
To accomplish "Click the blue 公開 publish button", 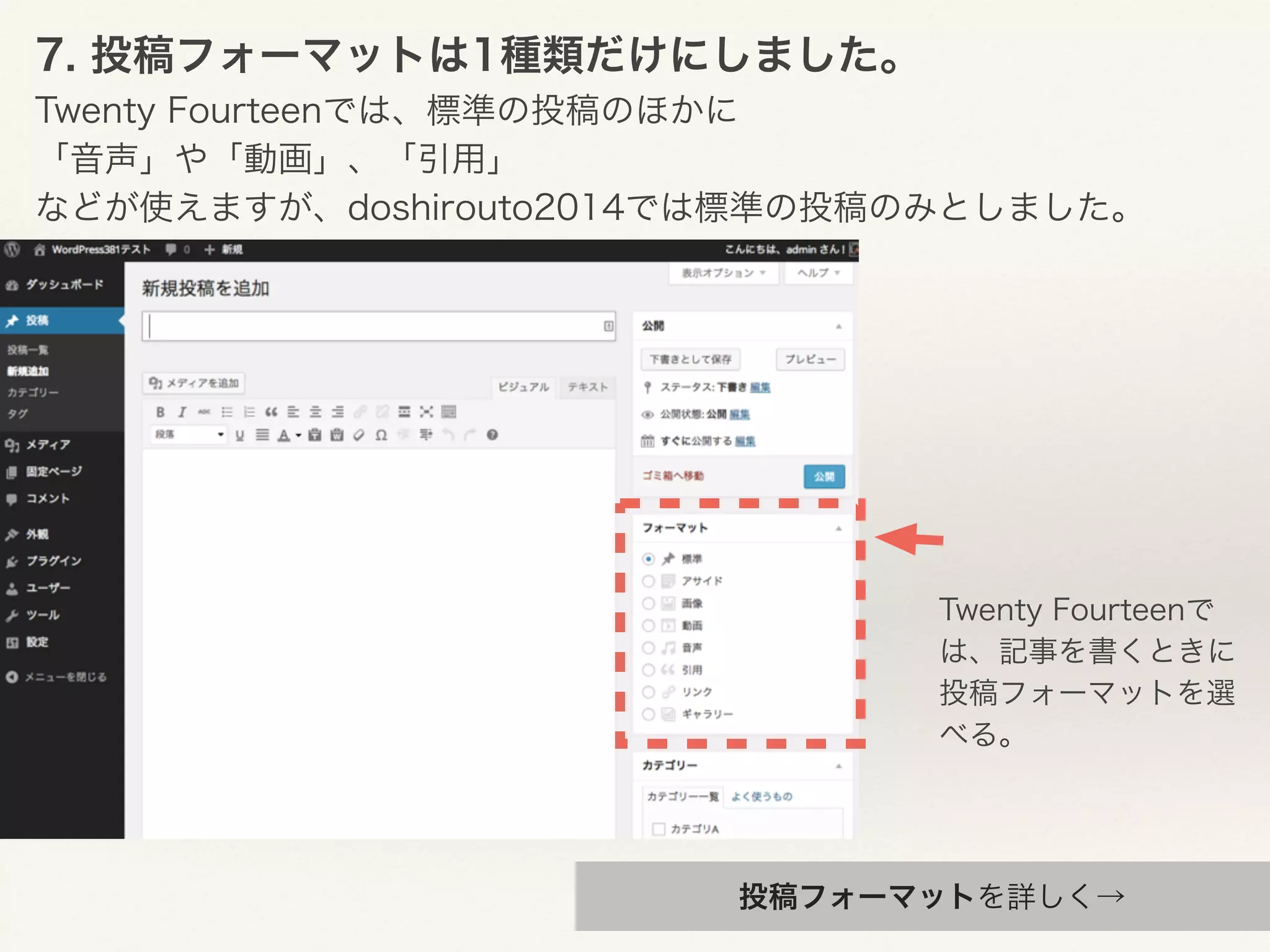I will coord(824,477).
